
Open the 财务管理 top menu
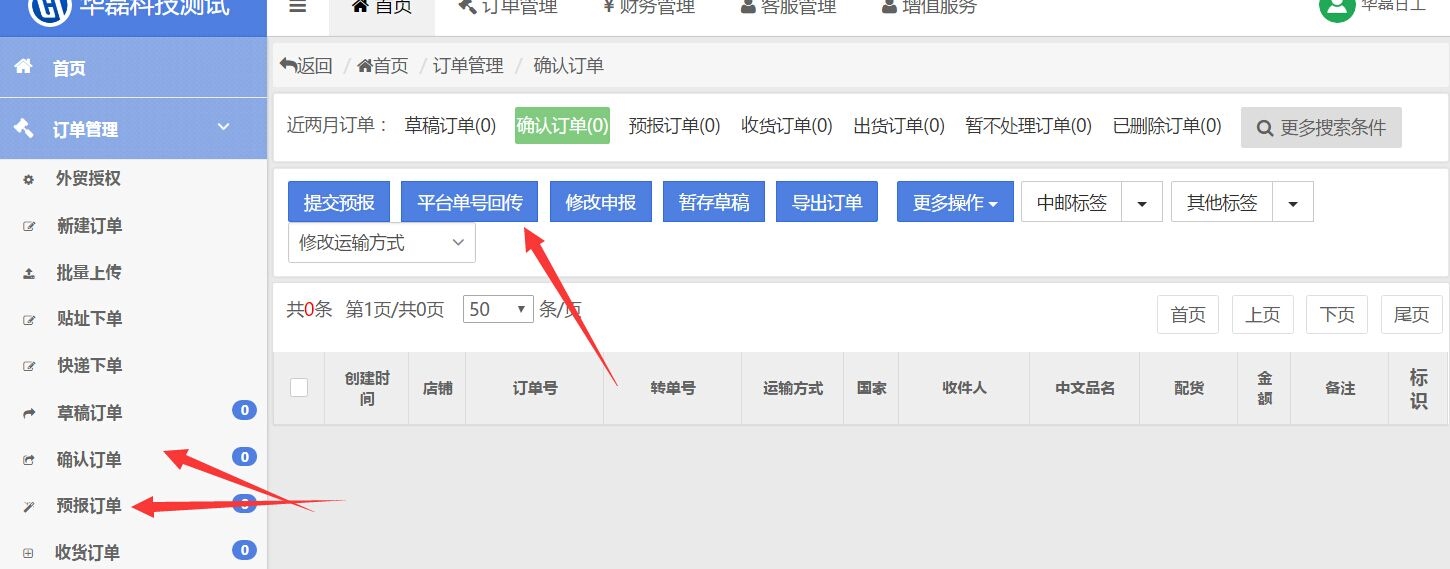coord(649,8)
